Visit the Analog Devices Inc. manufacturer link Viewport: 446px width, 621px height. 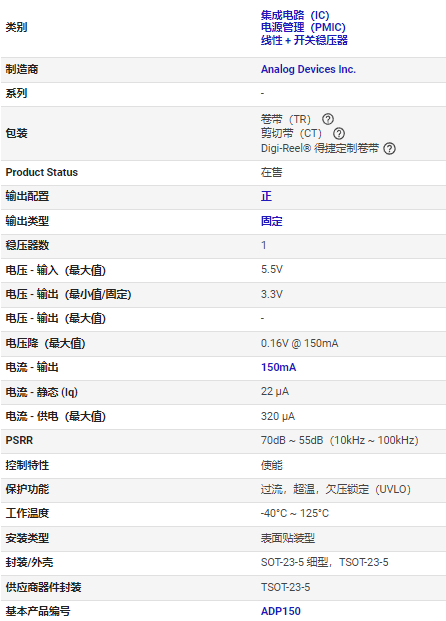(x=308, y=69)
